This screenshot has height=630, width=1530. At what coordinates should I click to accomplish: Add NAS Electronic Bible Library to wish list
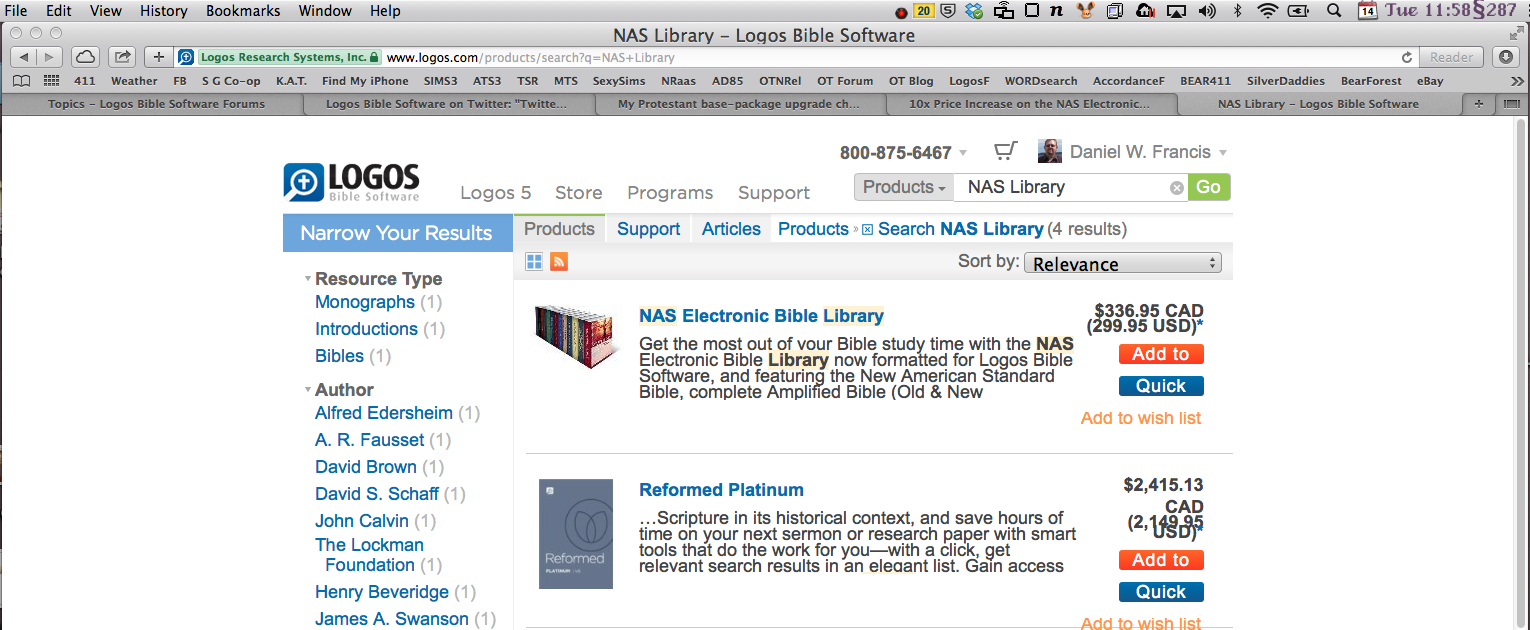tap(1141, 418)
